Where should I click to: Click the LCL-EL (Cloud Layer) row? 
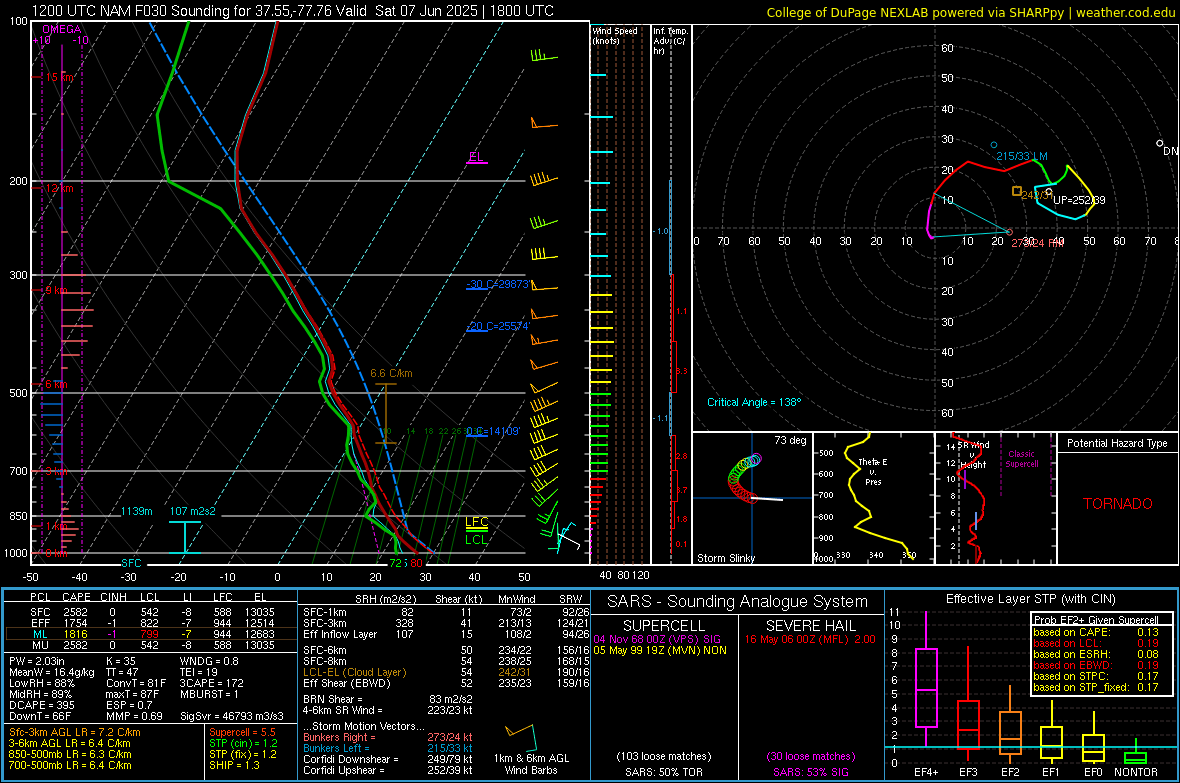446,672
